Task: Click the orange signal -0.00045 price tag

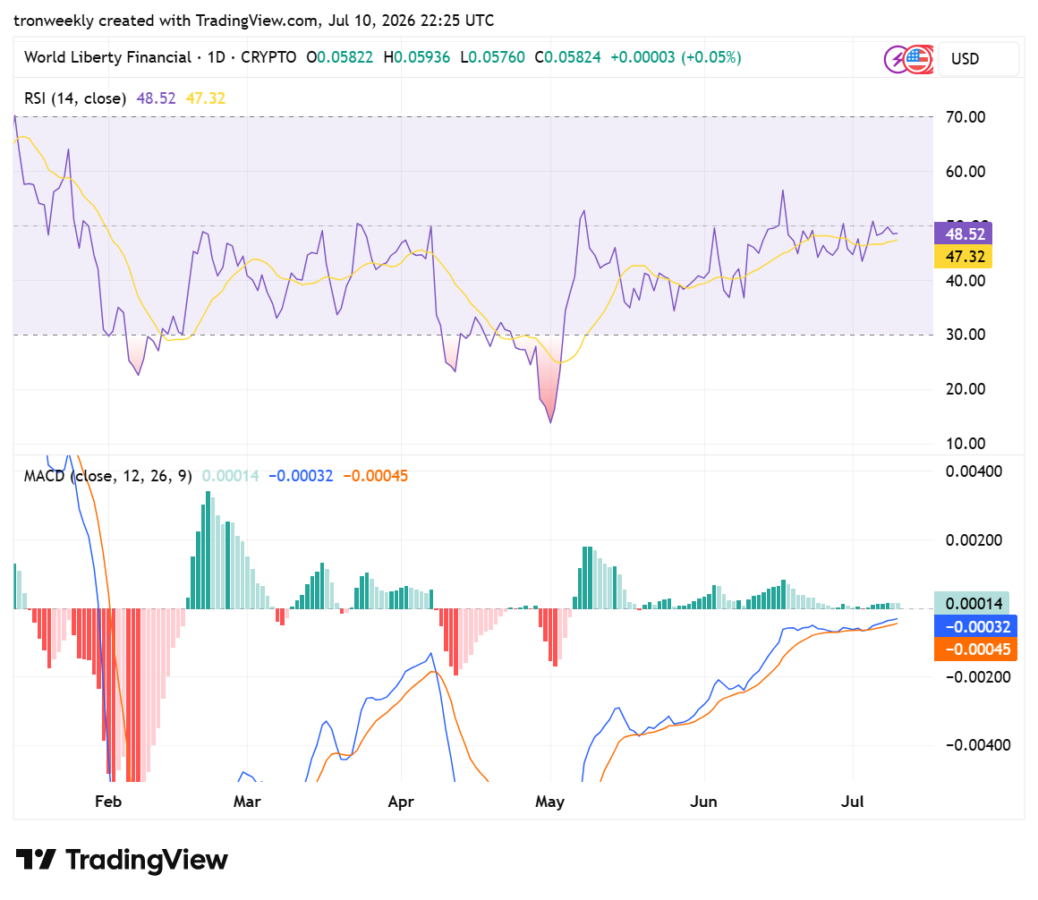Action: pos(975,649)
